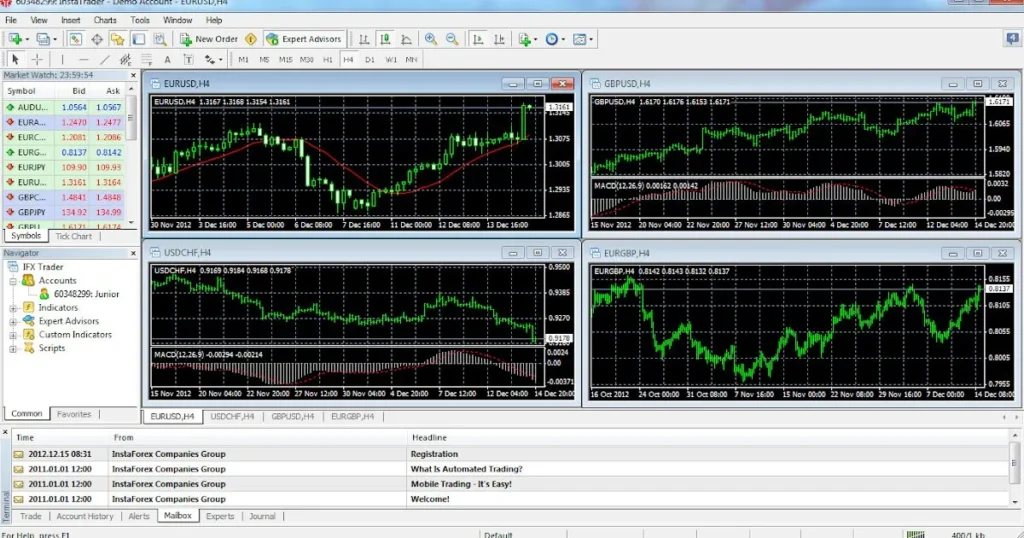Select the Horizontal Line drawing tool
The width and height of the screenshot is (1024, 538).
(84, 59)
